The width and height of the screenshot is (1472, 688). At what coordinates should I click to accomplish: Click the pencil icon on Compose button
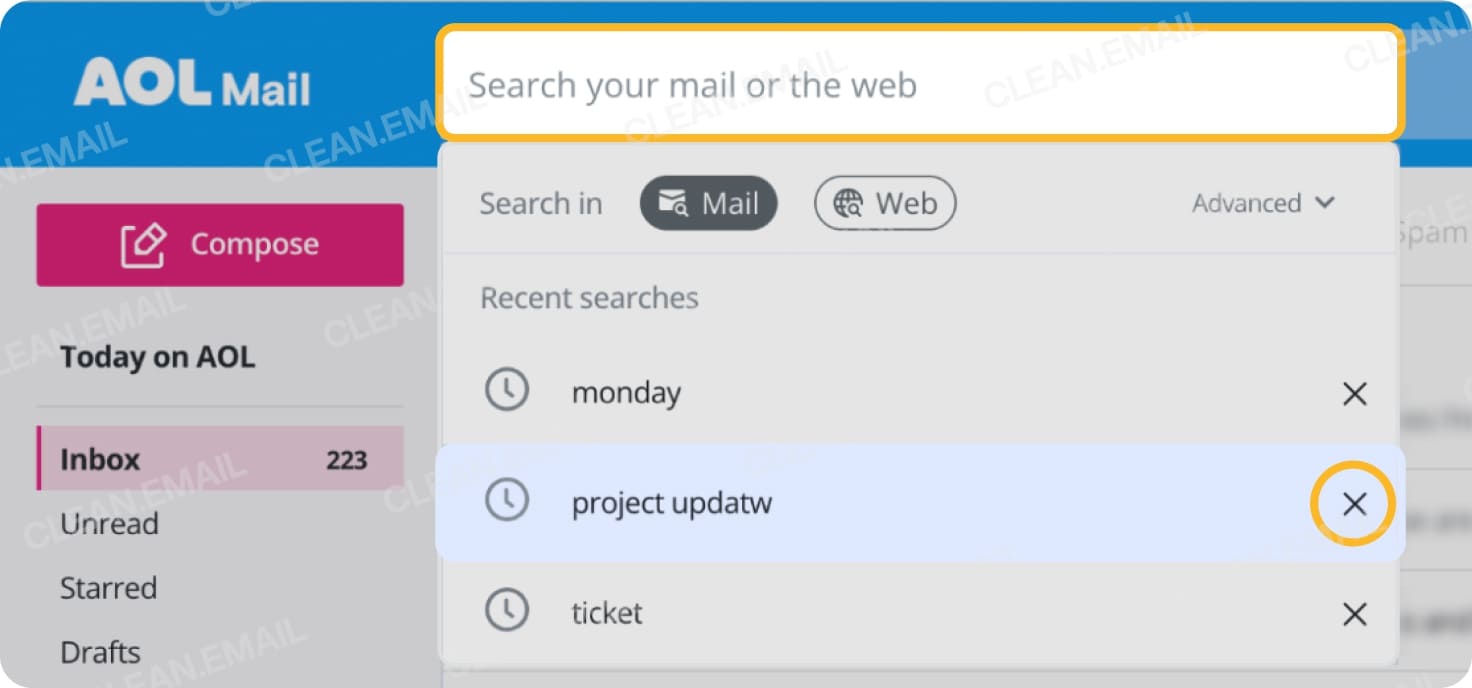pyautogui.click(x=144, y=243)
